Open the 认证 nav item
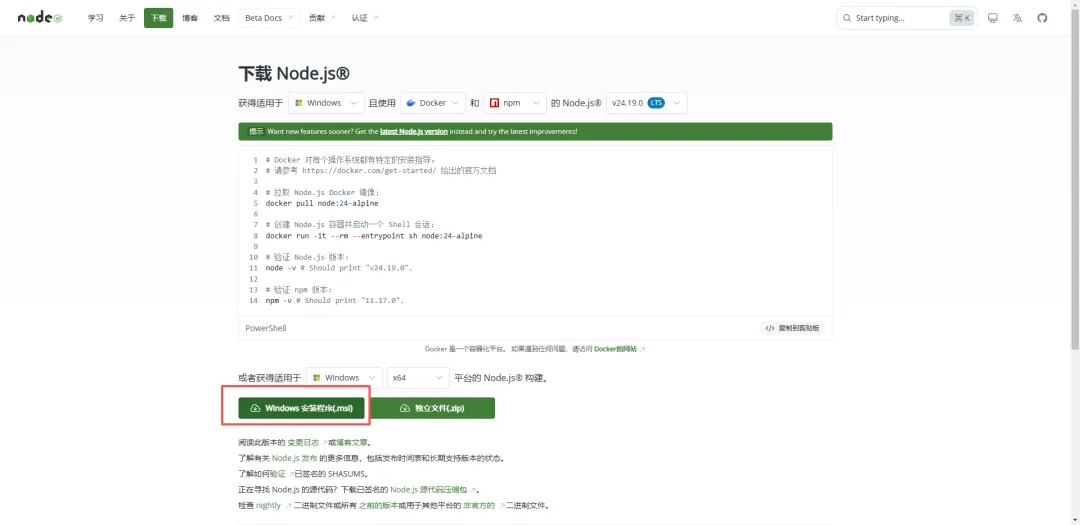The image size is (1080, 525). pyautogui.click(x=364, y=18)
